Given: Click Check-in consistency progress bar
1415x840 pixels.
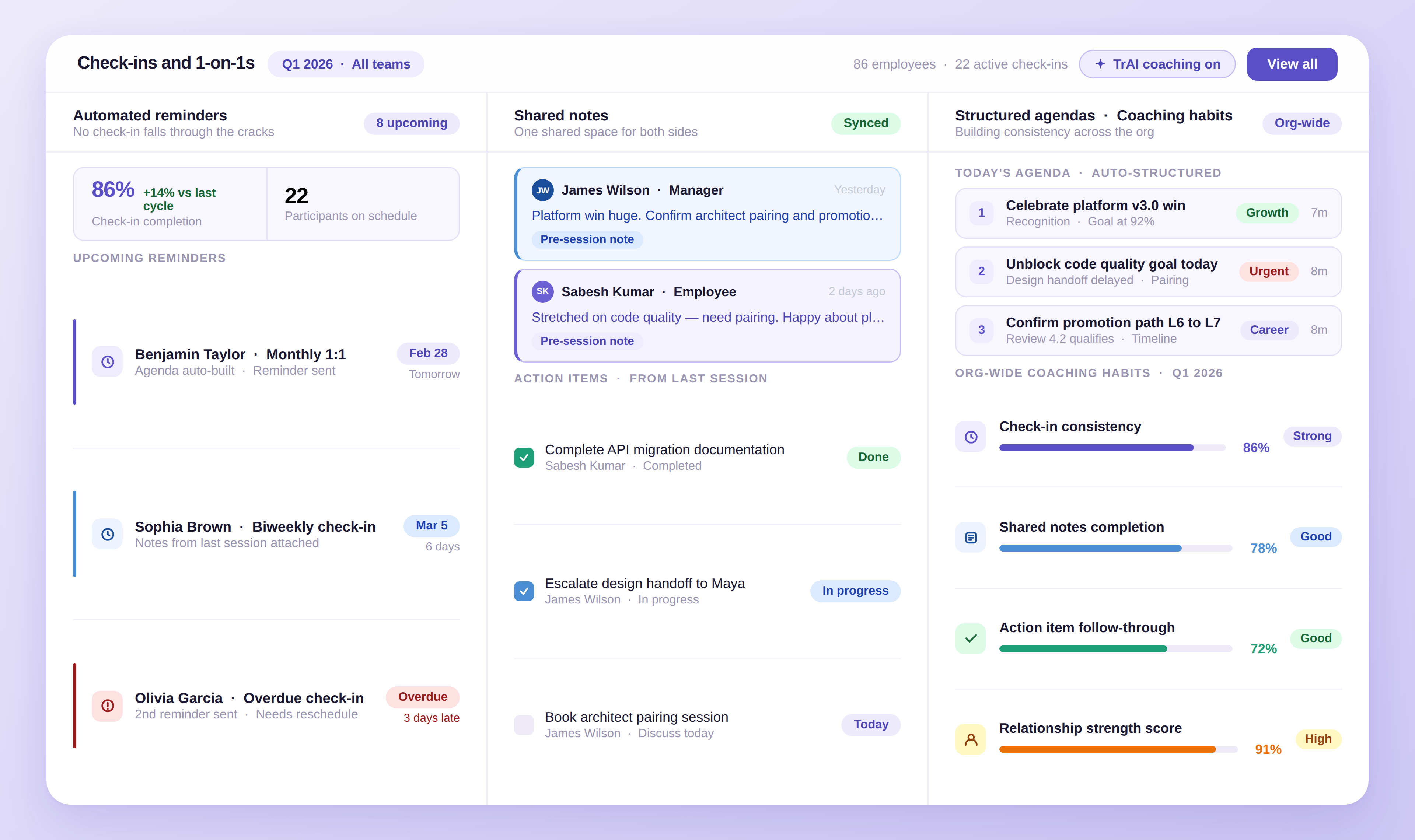Looking at the screenshot, I should (x=1112, y=448).
